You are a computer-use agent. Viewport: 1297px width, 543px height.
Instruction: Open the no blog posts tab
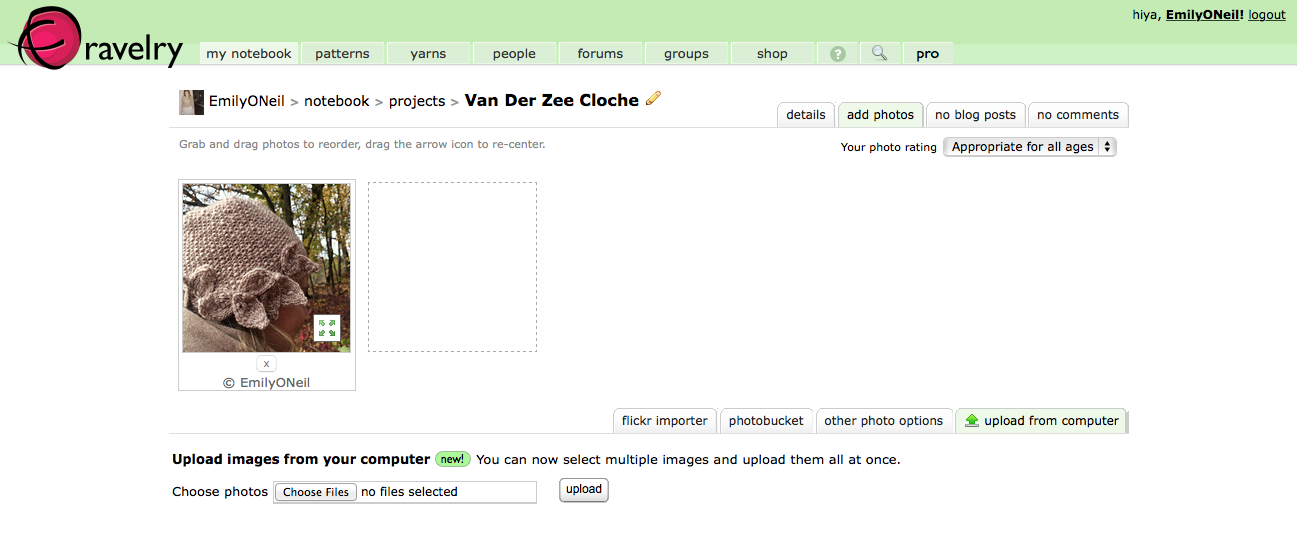click(x=975, y=115)
